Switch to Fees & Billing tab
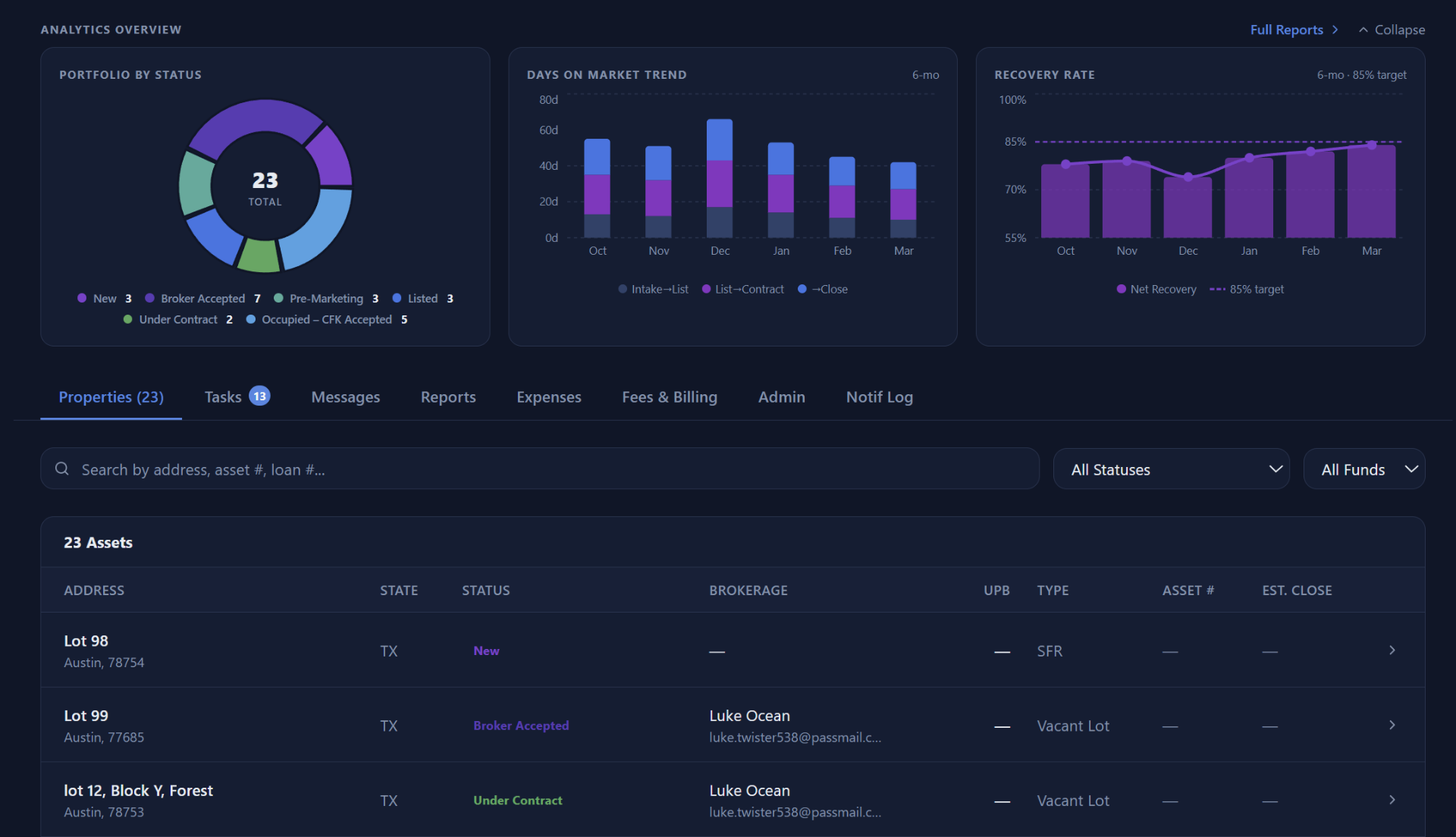Image resolution: width=1456 pixels, height=837 pixels. click(670, 397)
